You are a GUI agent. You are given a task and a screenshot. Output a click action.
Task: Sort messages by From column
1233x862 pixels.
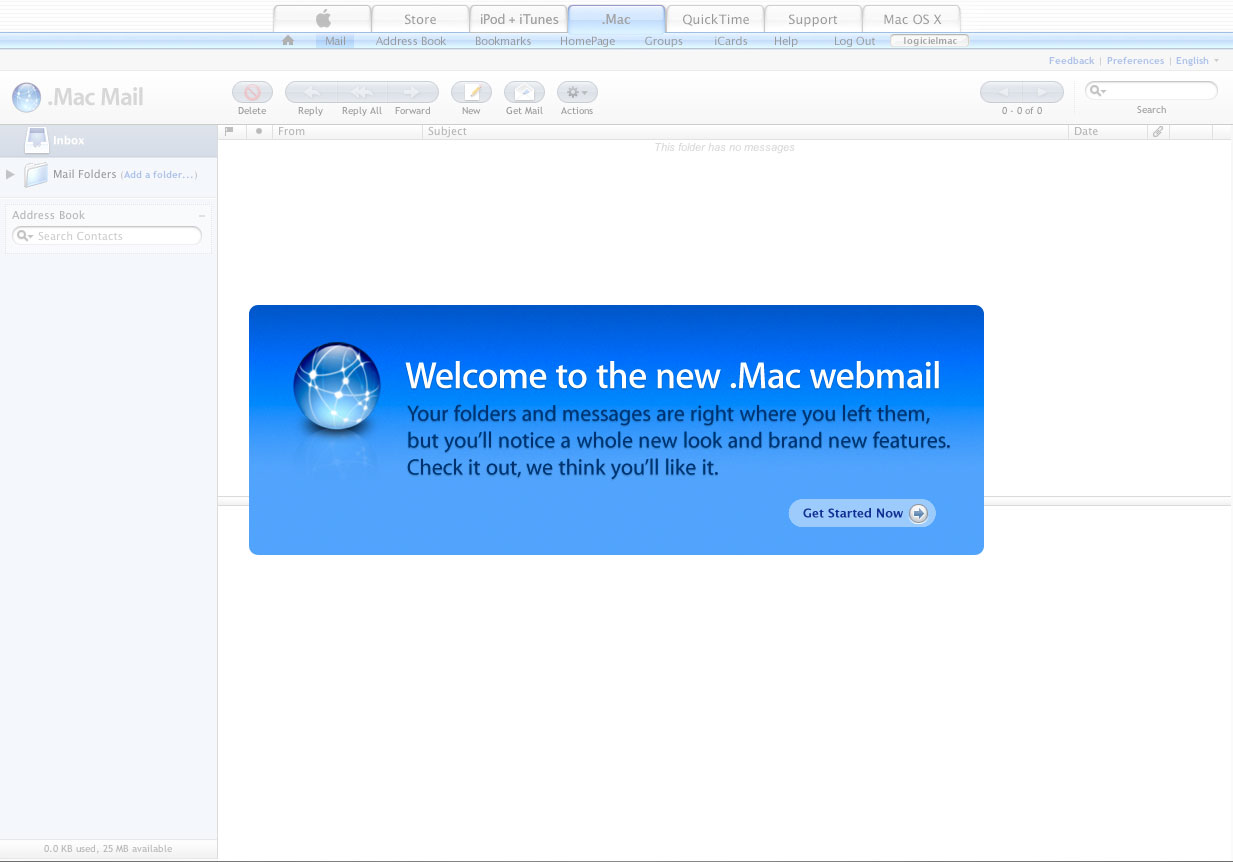pyautogui.click(x=347, y=131)
